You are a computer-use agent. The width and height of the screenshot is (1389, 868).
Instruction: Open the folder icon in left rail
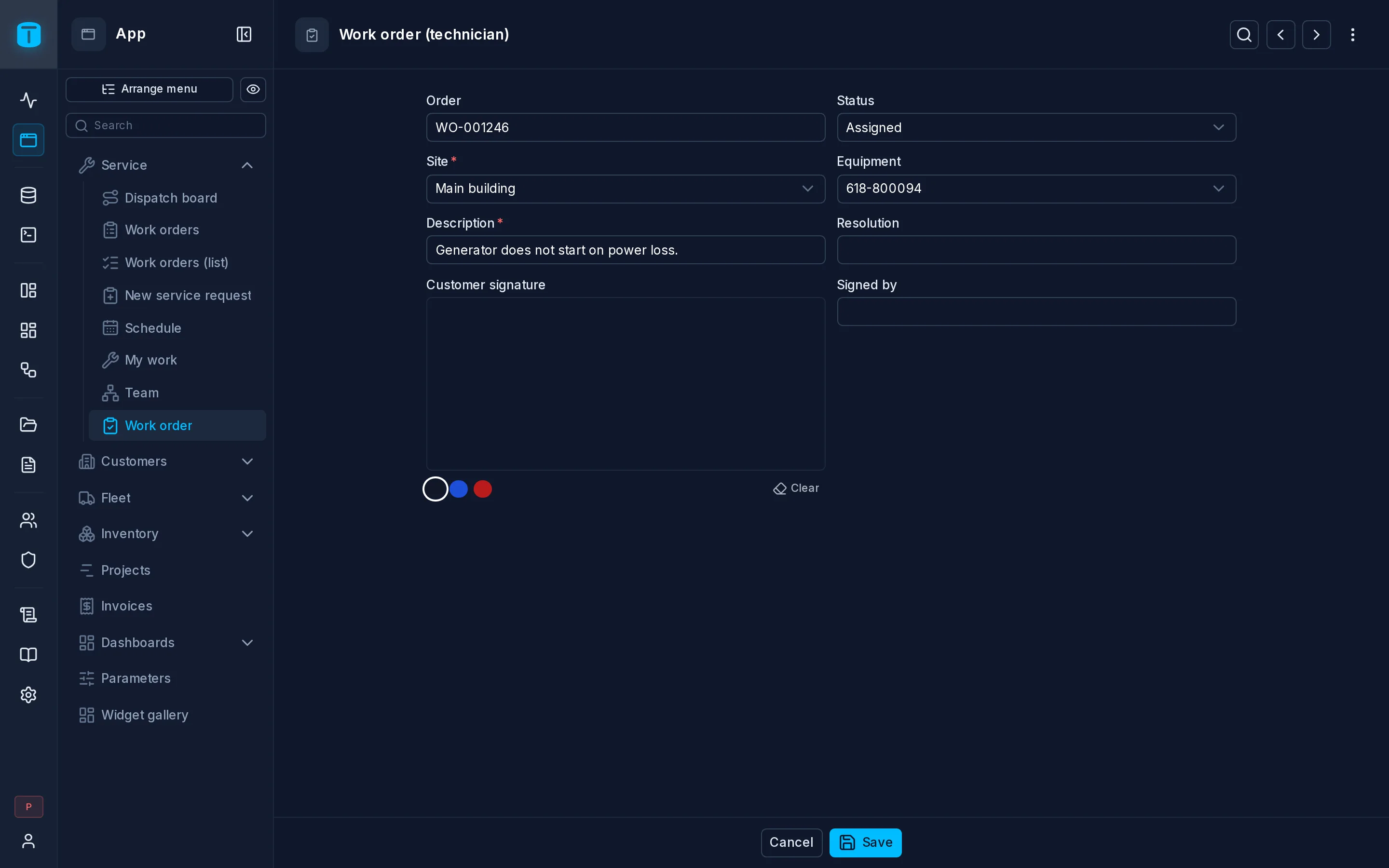[x=28, y=425]
